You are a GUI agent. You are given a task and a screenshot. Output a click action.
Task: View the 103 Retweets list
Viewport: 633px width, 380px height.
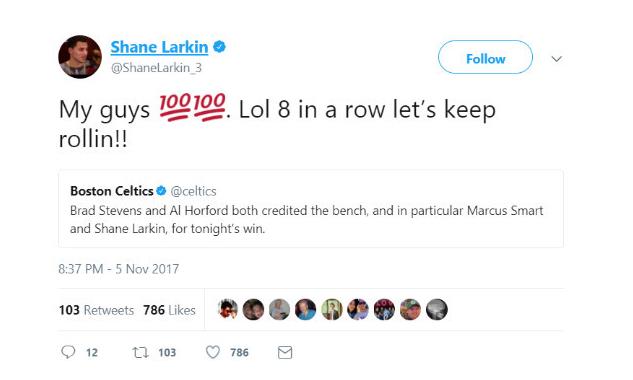pyautogui.click(x=96, y=310)
